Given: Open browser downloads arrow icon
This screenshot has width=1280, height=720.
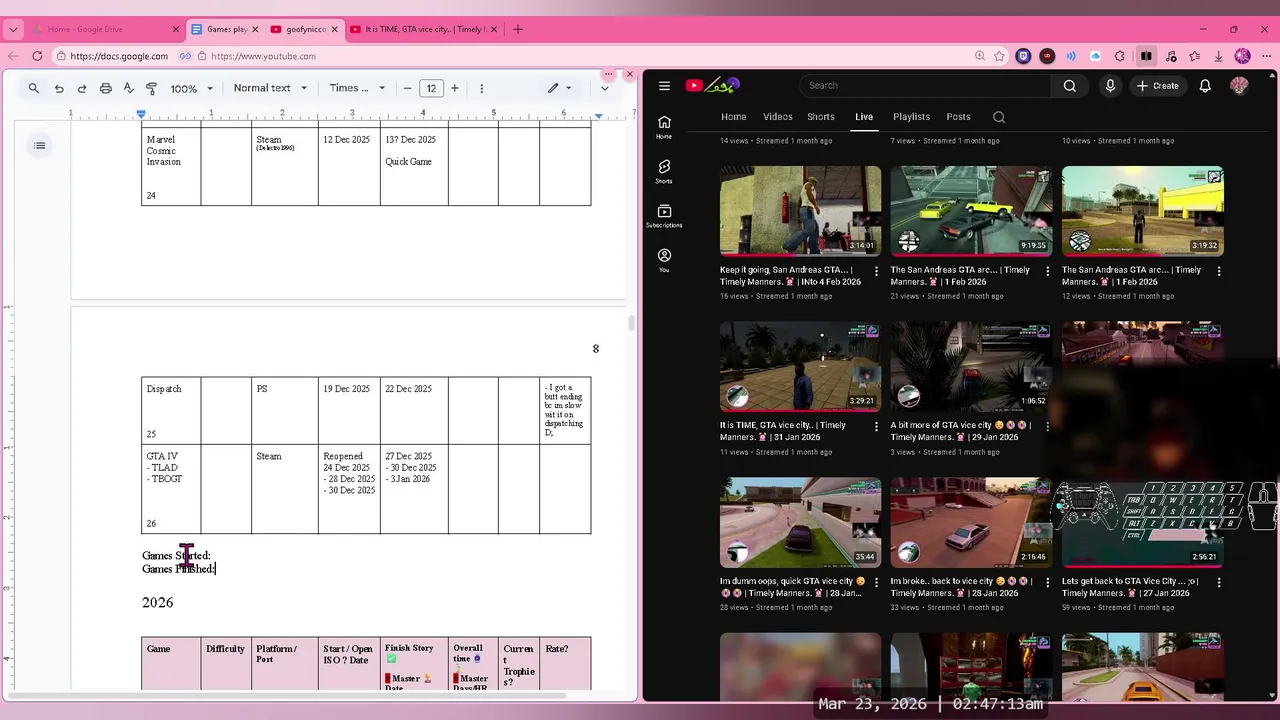Looking at the screenshot, I should point(1218,56).
